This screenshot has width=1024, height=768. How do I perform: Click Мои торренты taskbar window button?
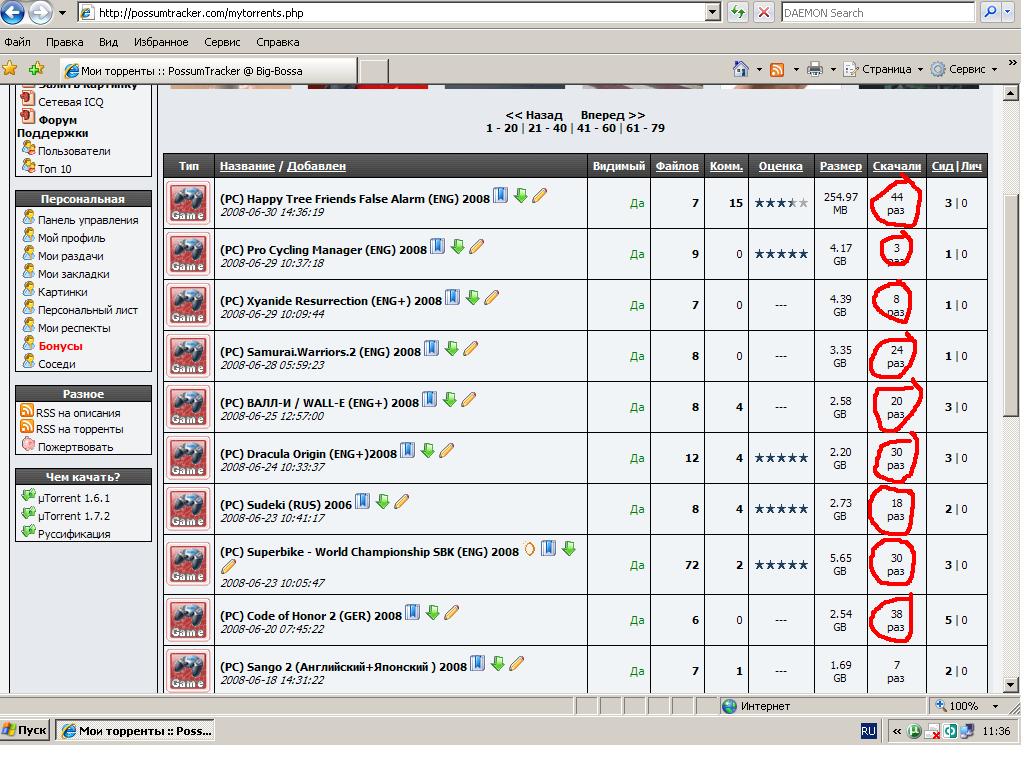tap(135, 731)
